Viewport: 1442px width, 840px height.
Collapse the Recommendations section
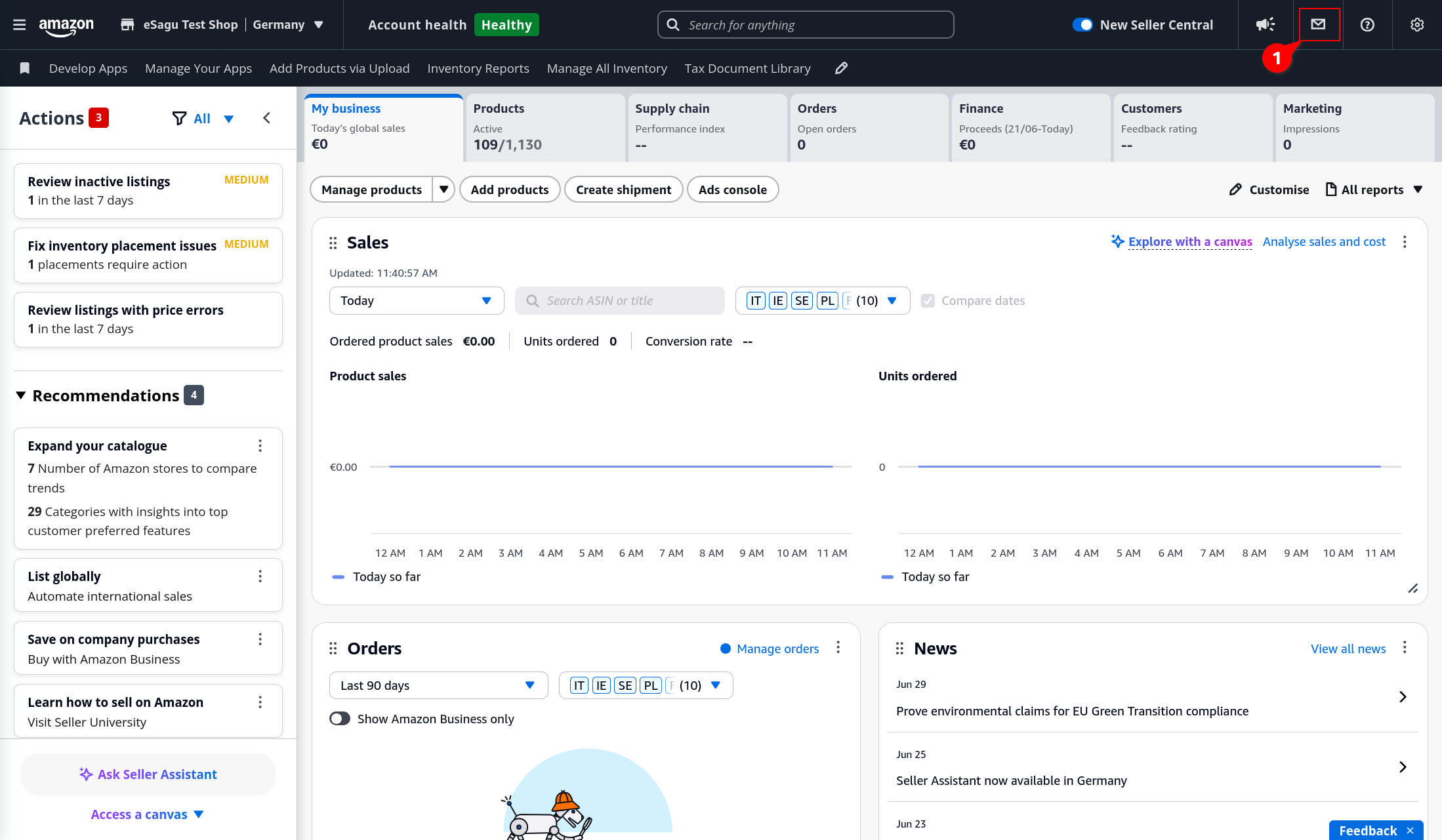[21, 395]
